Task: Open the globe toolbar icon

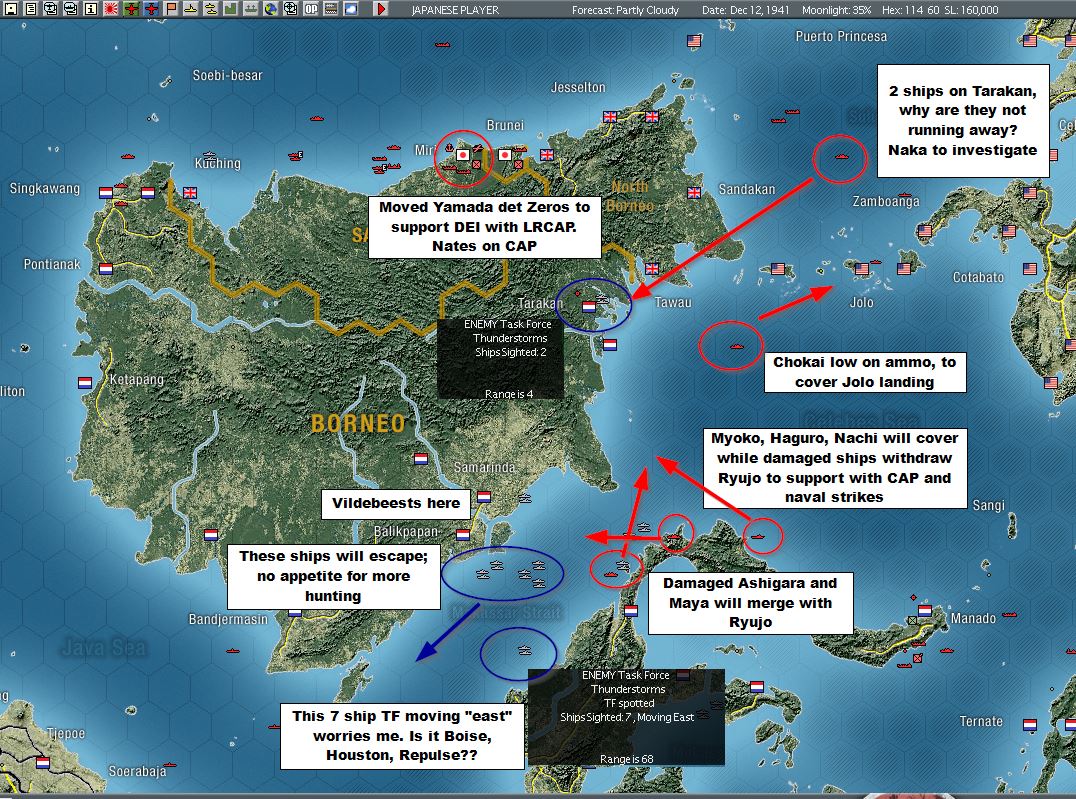Action: tap(270, 9)
